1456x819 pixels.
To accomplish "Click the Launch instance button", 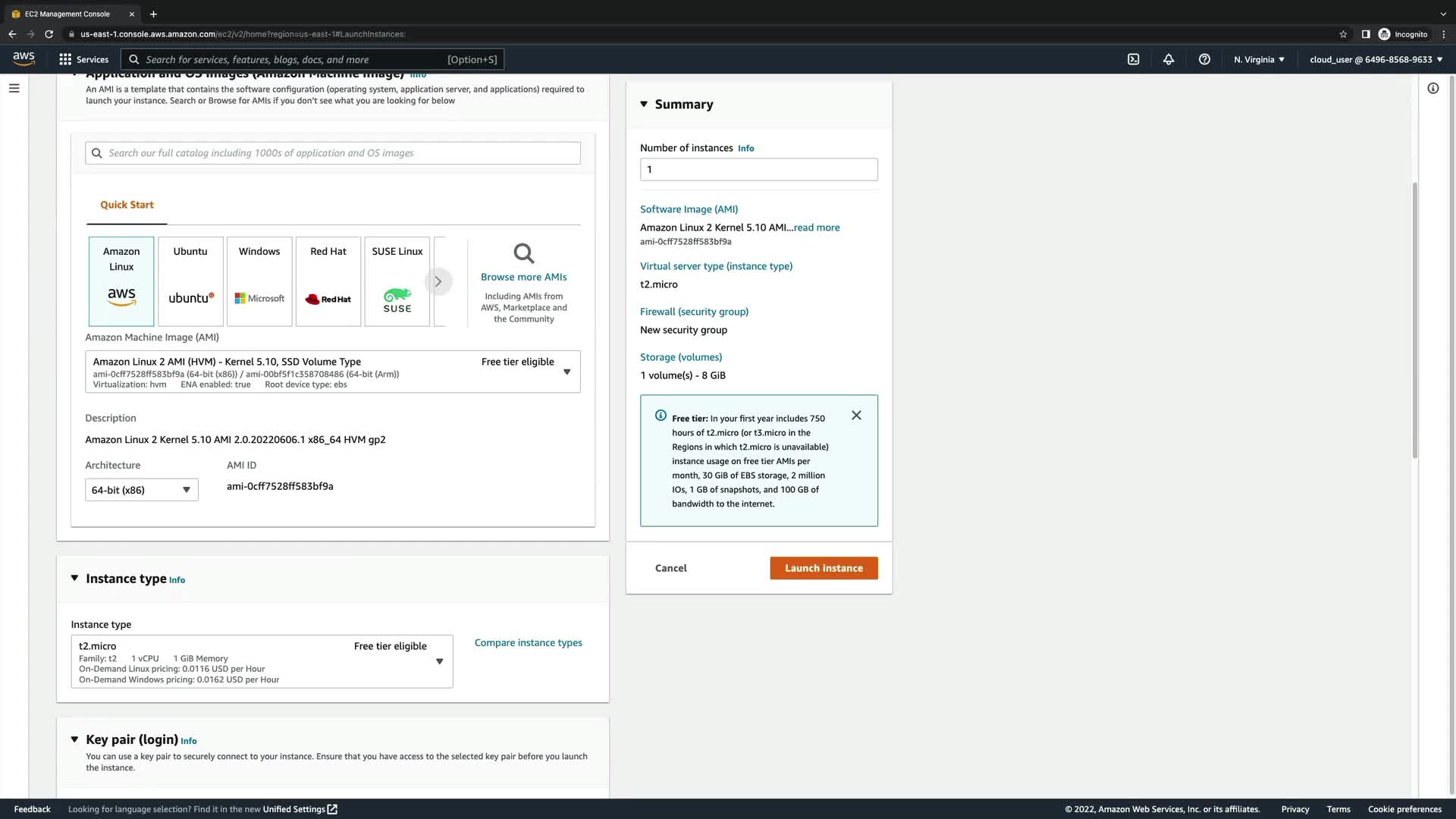I will pyautogui.click(x=824, y=568).
